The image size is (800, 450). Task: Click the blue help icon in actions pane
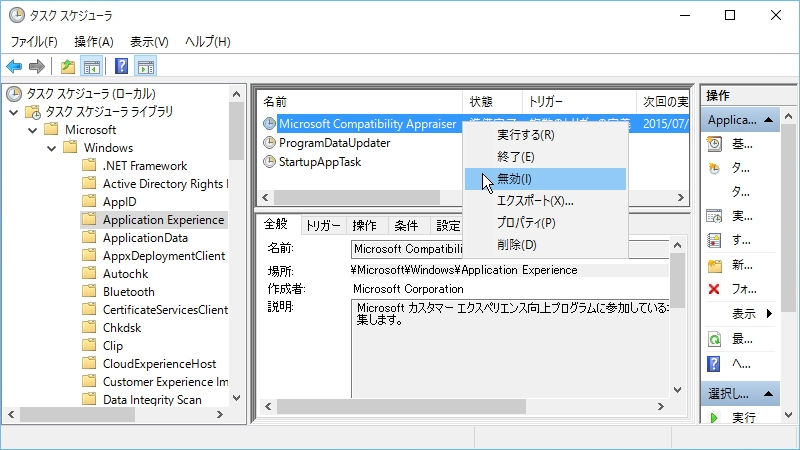(x=714, y=364)
